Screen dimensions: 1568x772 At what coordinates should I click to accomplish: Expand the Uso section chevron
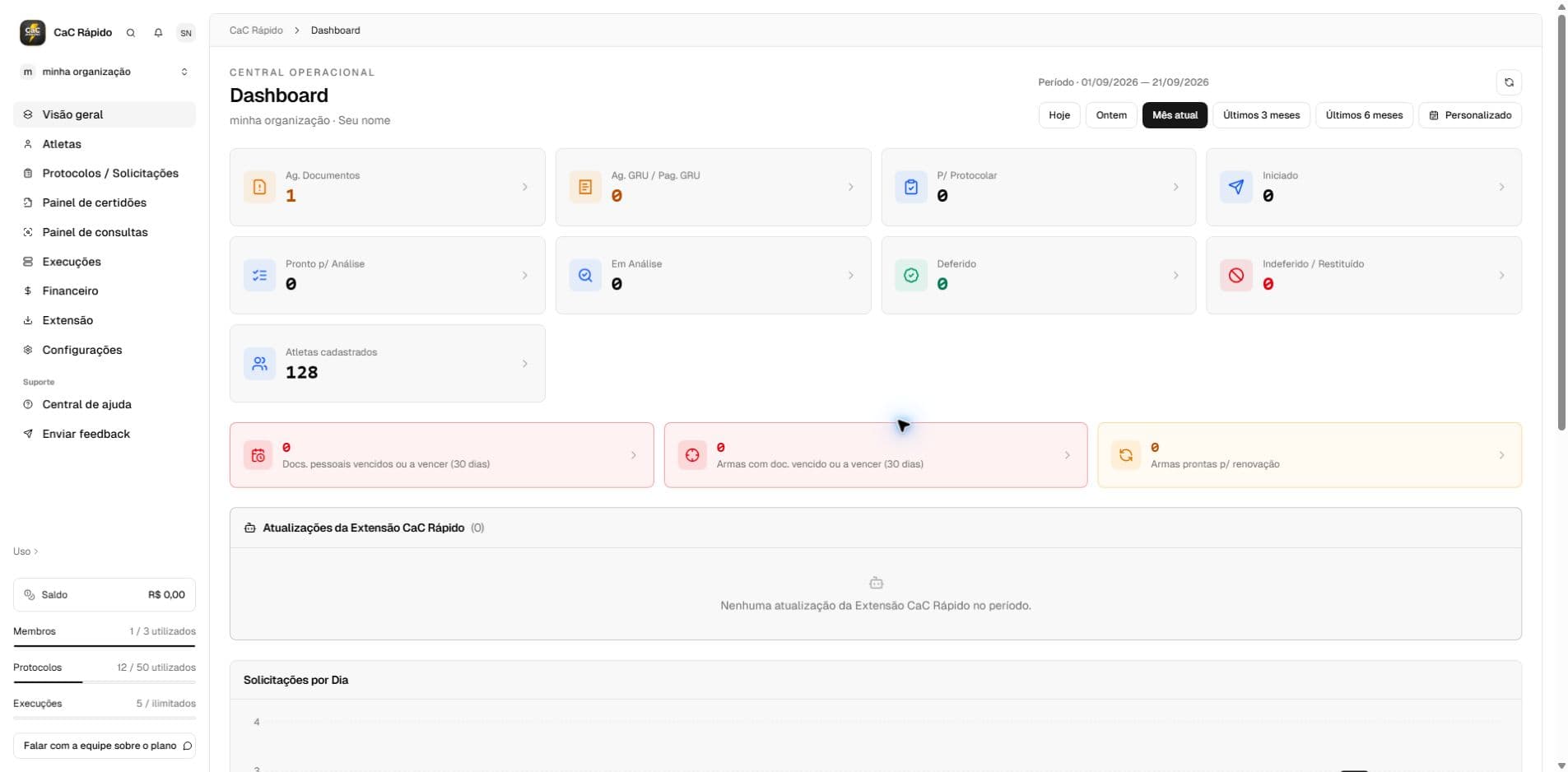pyautogui.click(x=35, y=551)
